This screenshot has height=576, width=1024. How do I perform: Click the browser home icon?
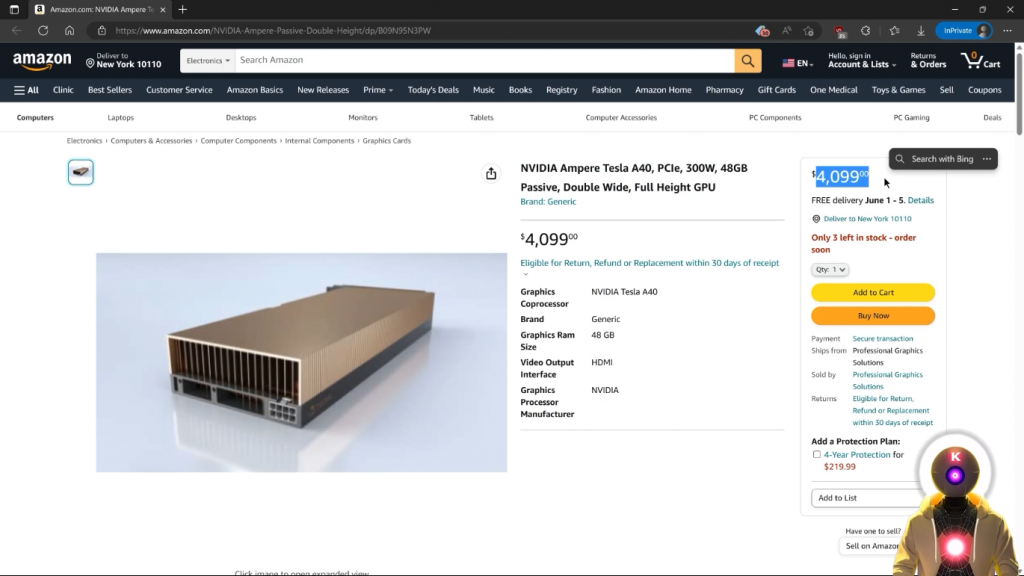(x=69, y=31)
